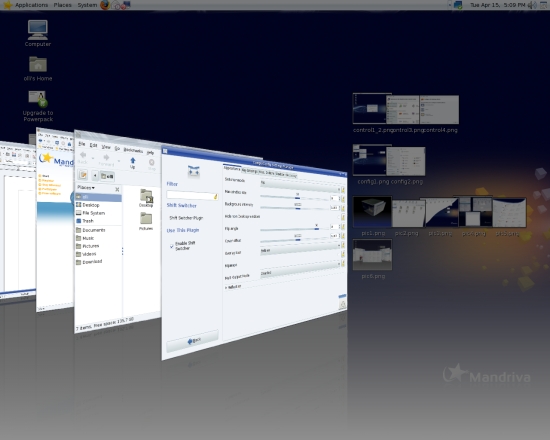This screenshot has width=550, height=440.
Task: Launch Firefox from the top panel
Action: [x=105, y=5]
